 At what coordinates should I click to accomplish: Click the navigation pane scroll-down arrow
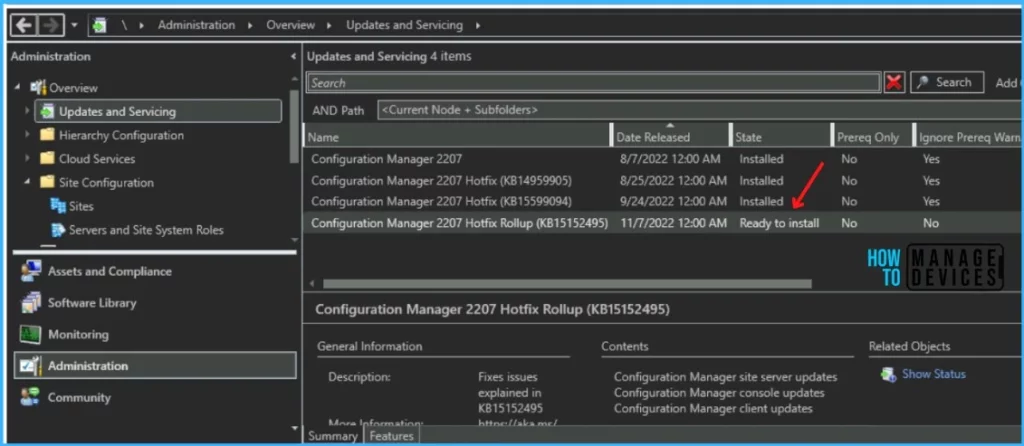coord(295,428)
